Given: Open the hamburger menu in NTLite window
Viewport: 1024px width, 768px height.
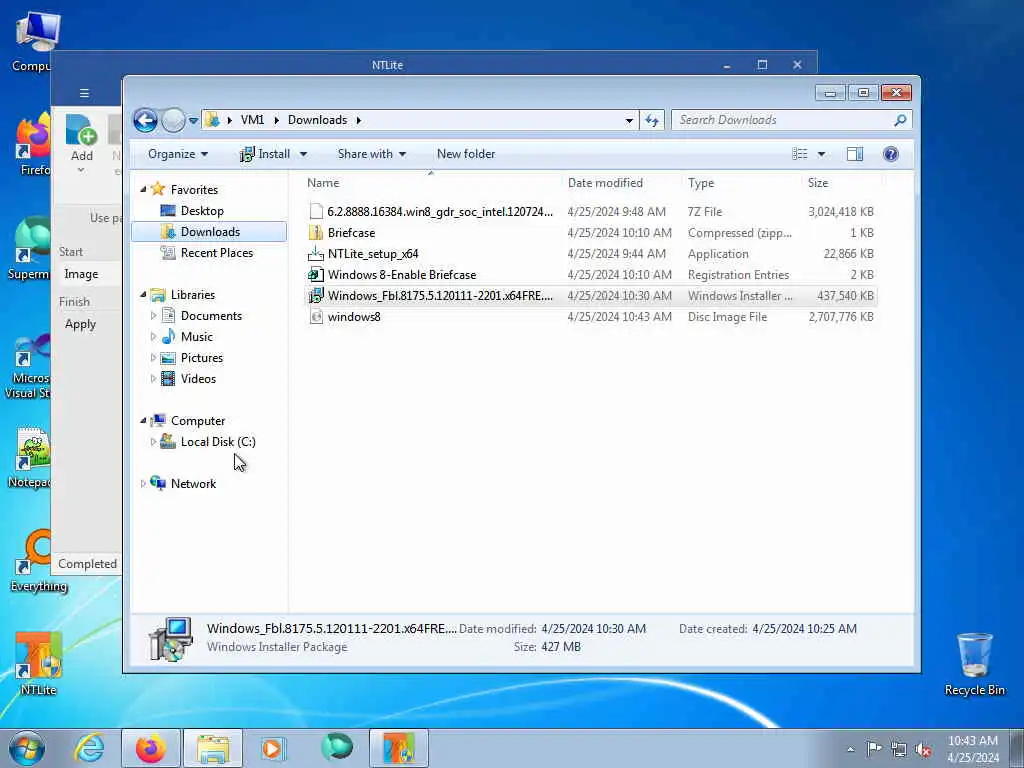Looking at the screenshot, I should (x=84, y=93).
